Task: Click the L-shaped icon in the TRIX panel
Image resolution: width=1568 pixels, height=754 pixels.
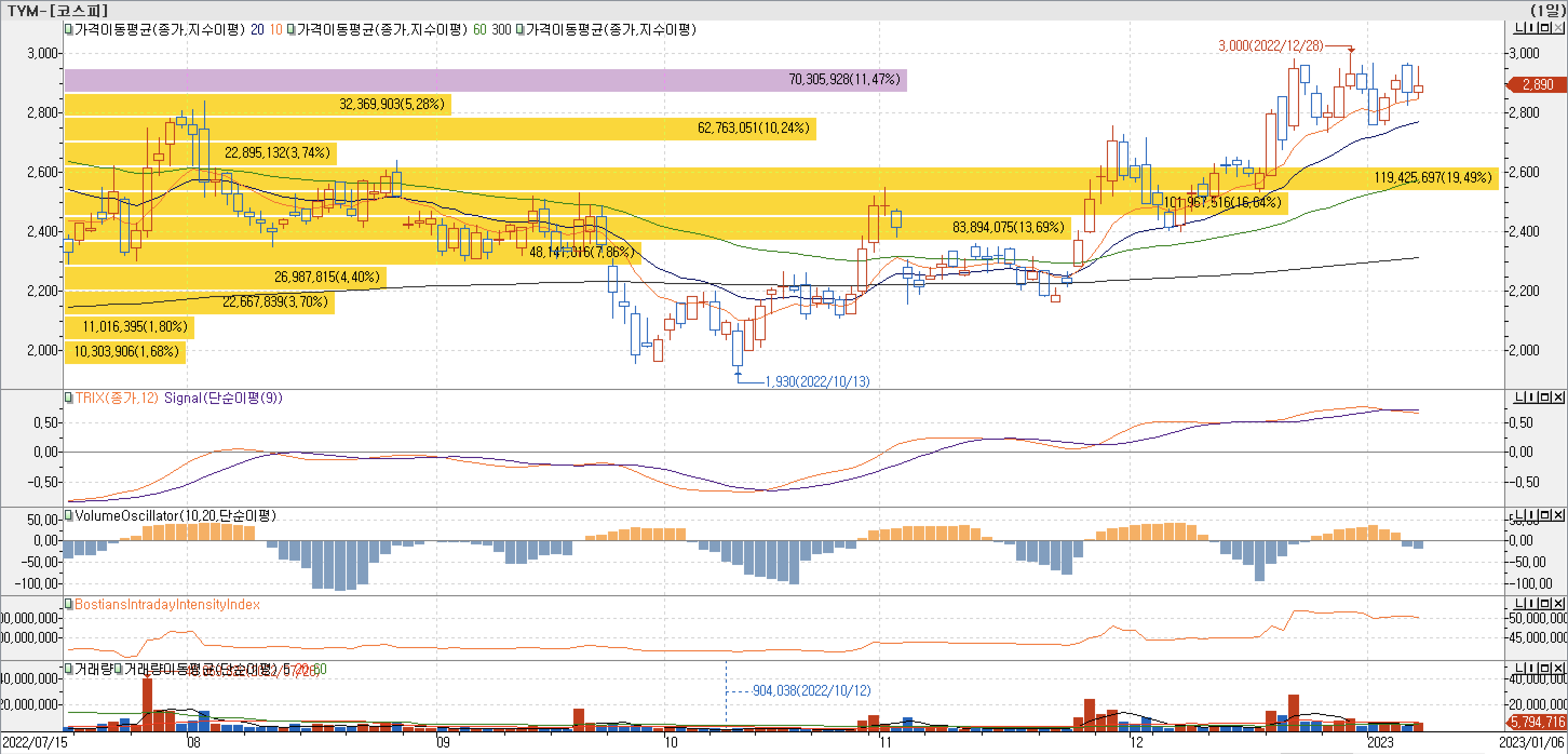Action: [1520, 397]
